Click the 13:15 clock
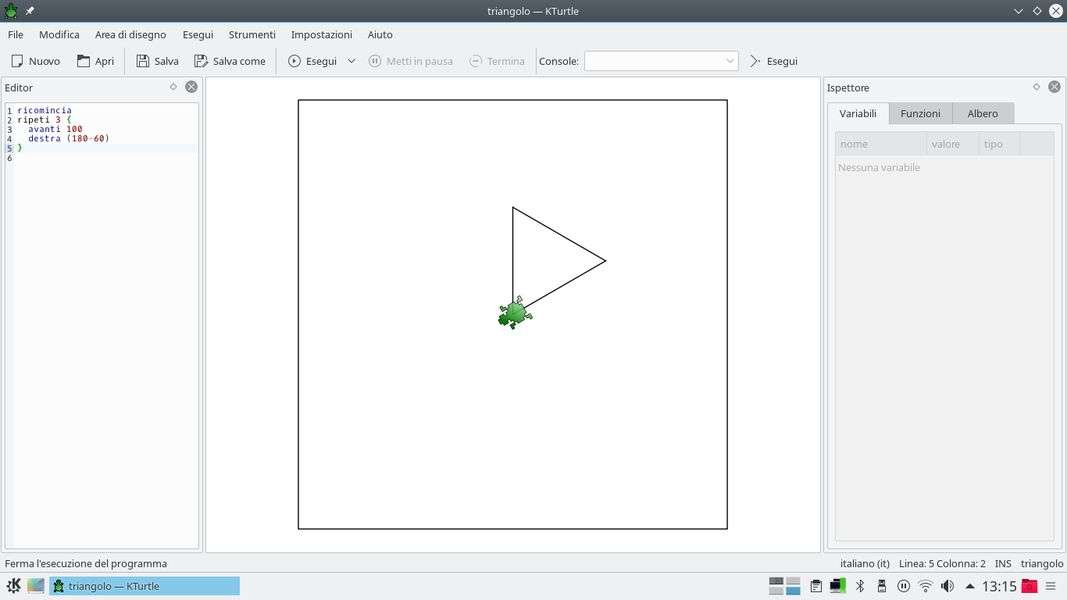The height and width of the screenshot is (600, 1067). [x=999, y=586]
